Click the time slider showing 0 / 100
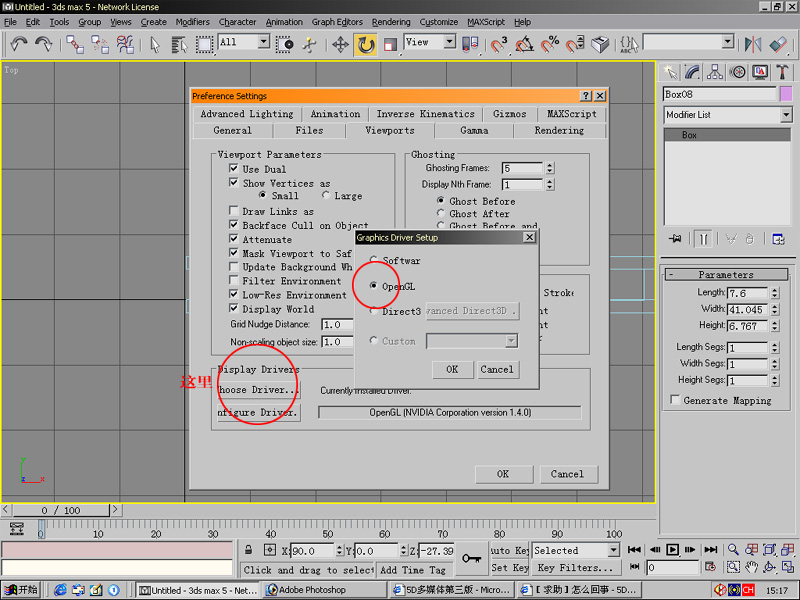 coord(61,510)
